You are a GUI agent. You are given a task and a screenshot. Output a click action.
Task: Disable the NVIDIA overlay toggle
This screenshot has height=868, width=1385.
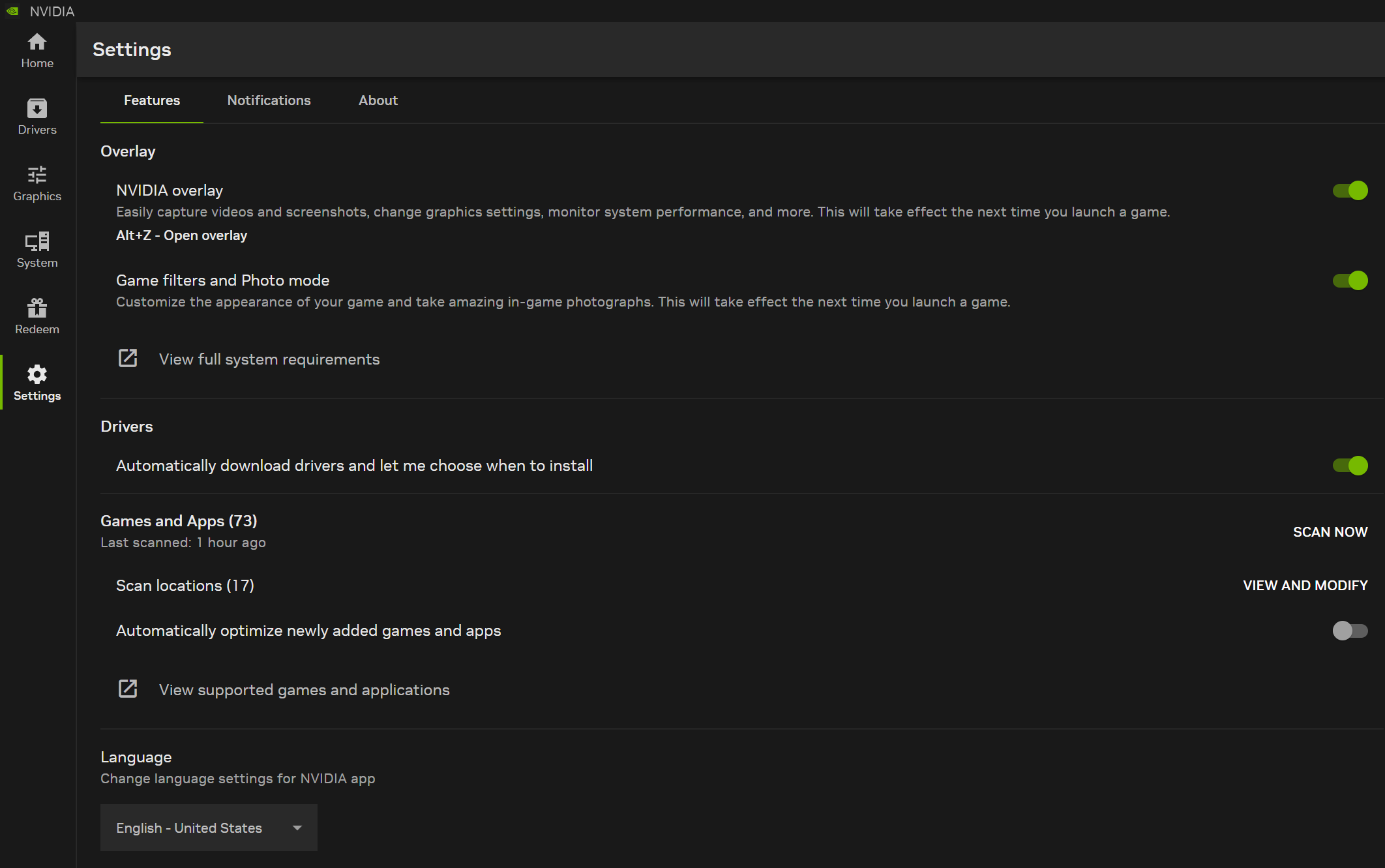pos(1350,190)
